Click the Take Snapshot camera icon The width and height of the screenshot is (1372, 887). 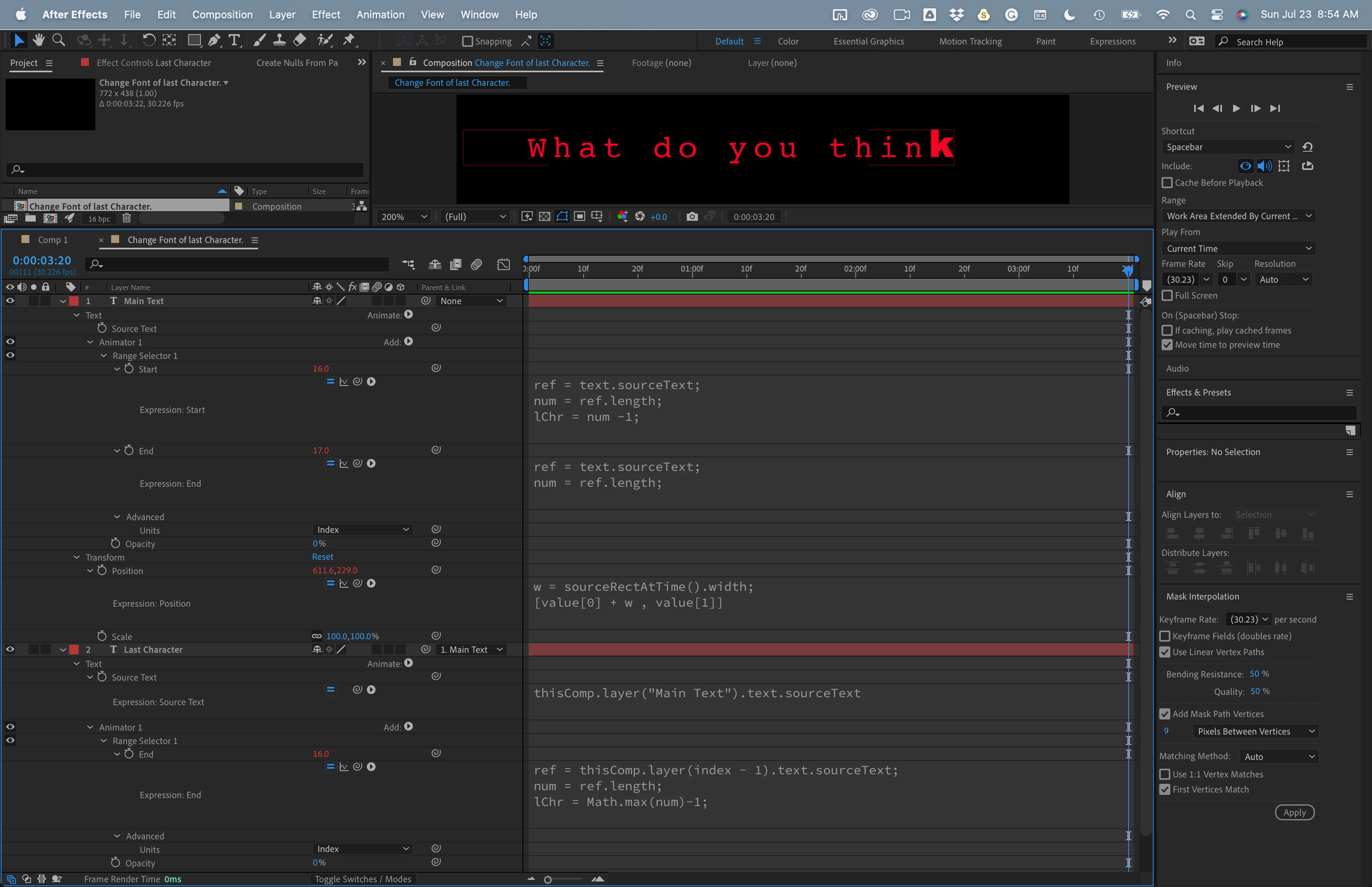coord(692,216)
